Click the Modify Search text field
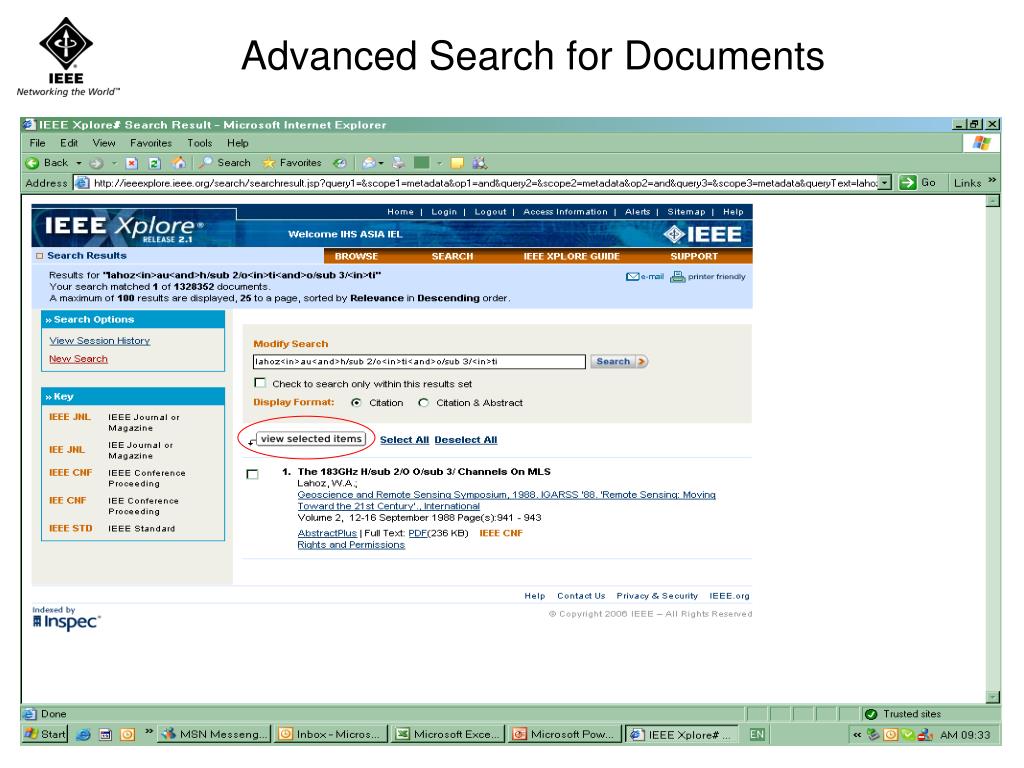 click(x=419, y=362)
